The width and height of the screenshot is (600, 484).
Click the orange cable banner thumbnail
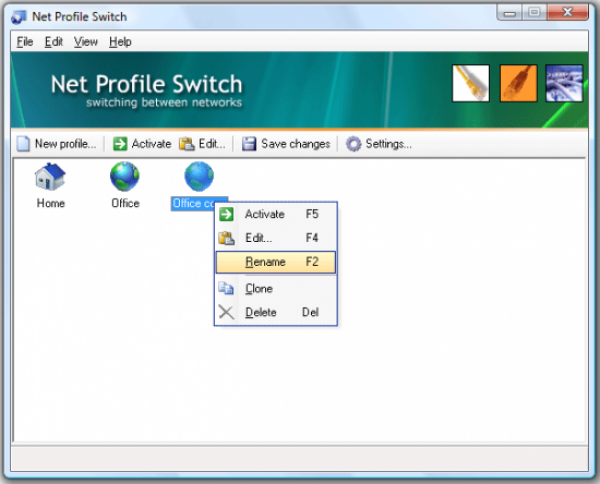(518, 83)
